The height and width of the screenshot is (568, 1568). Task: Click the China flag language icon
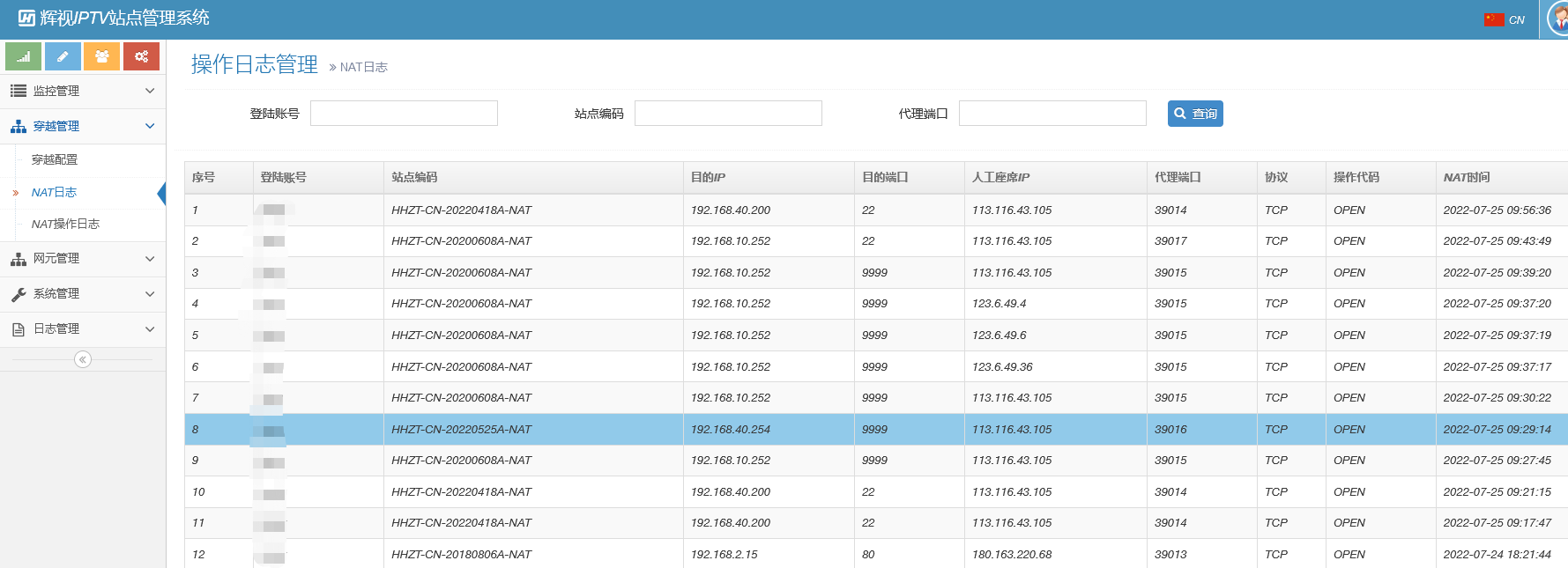pos(1493,19)
